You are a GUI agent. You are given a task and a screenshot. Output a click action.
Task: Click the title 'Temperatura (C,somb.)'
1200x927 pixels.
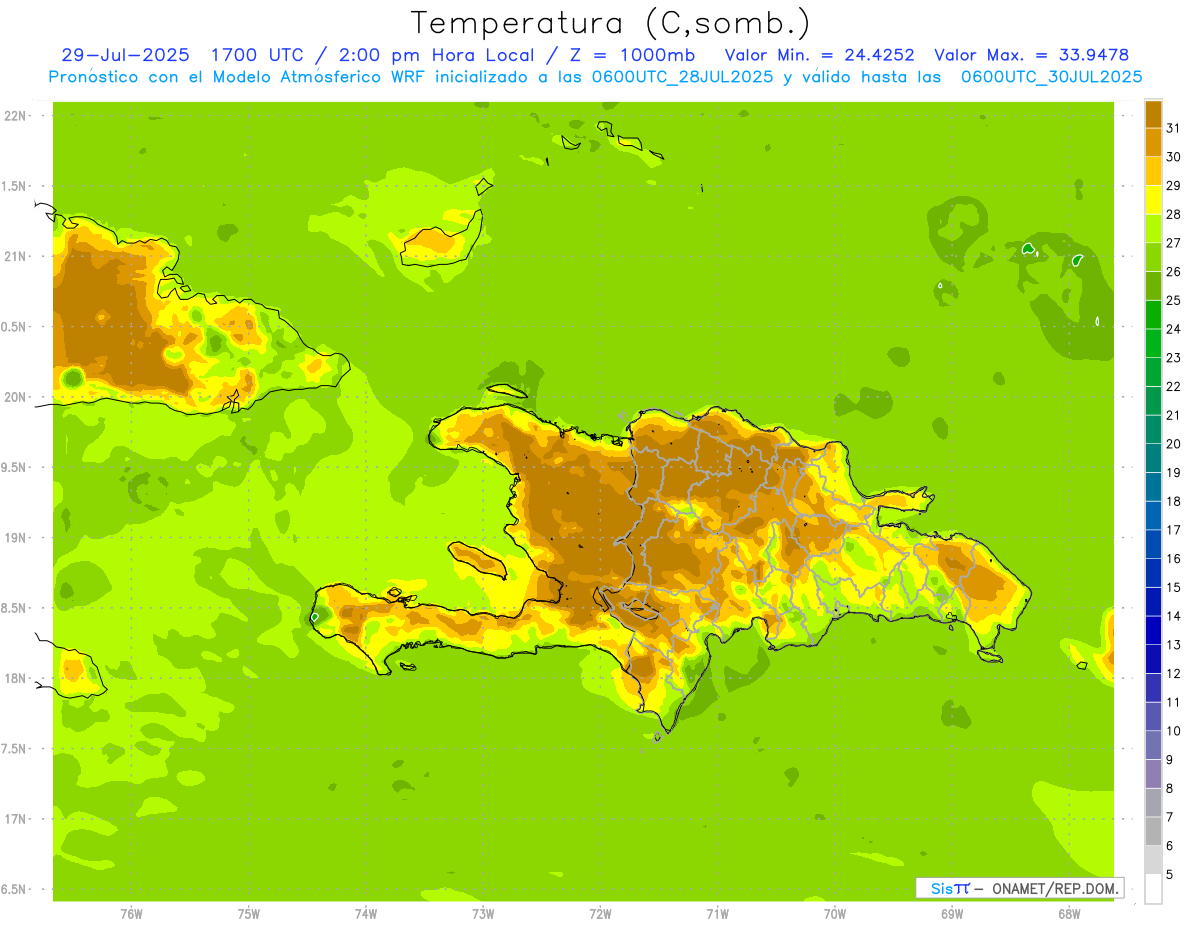(x=609, y=23)
